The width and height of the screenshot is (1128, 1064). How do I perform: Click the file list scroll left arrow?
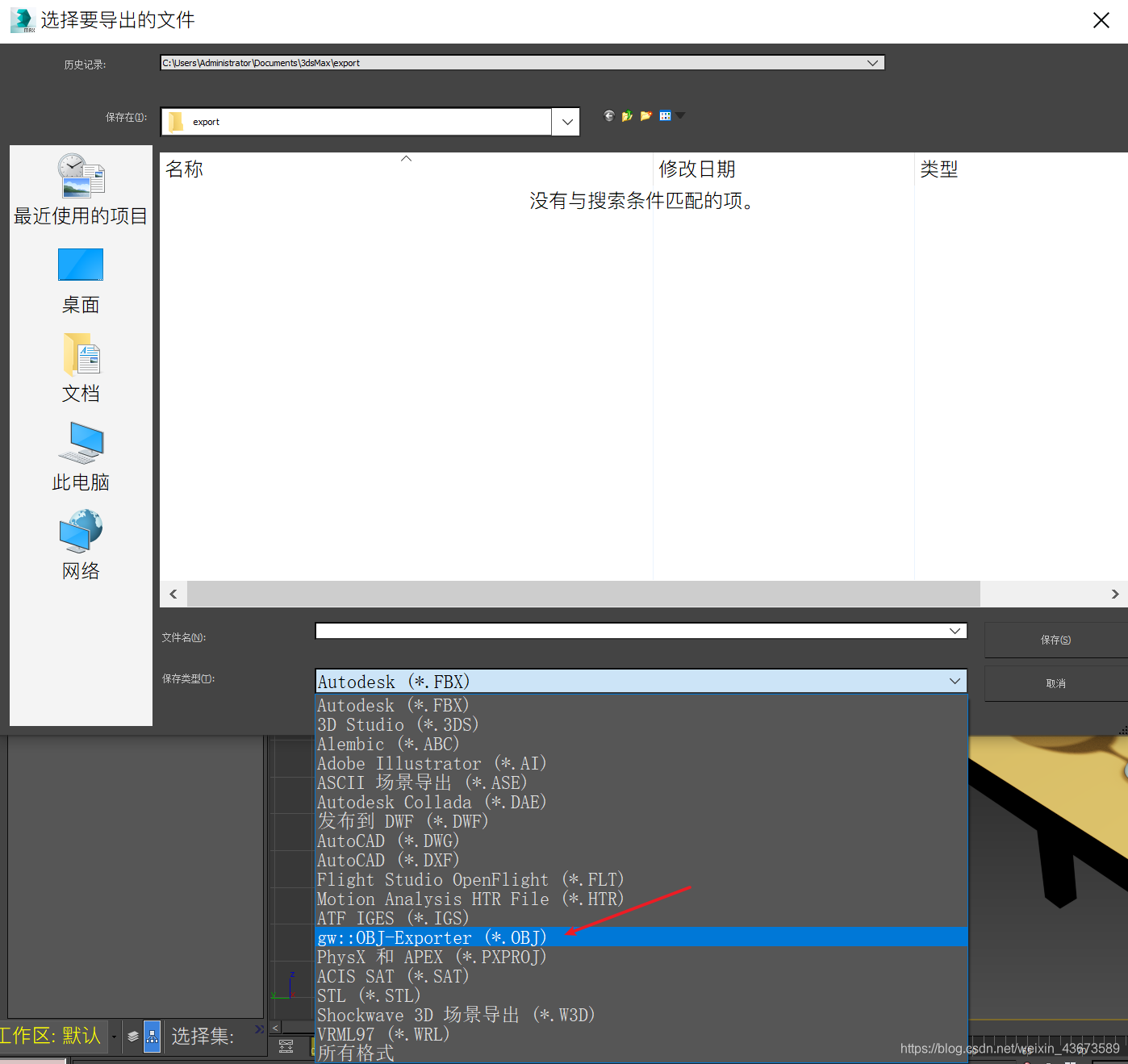click(x=173, y=594)
